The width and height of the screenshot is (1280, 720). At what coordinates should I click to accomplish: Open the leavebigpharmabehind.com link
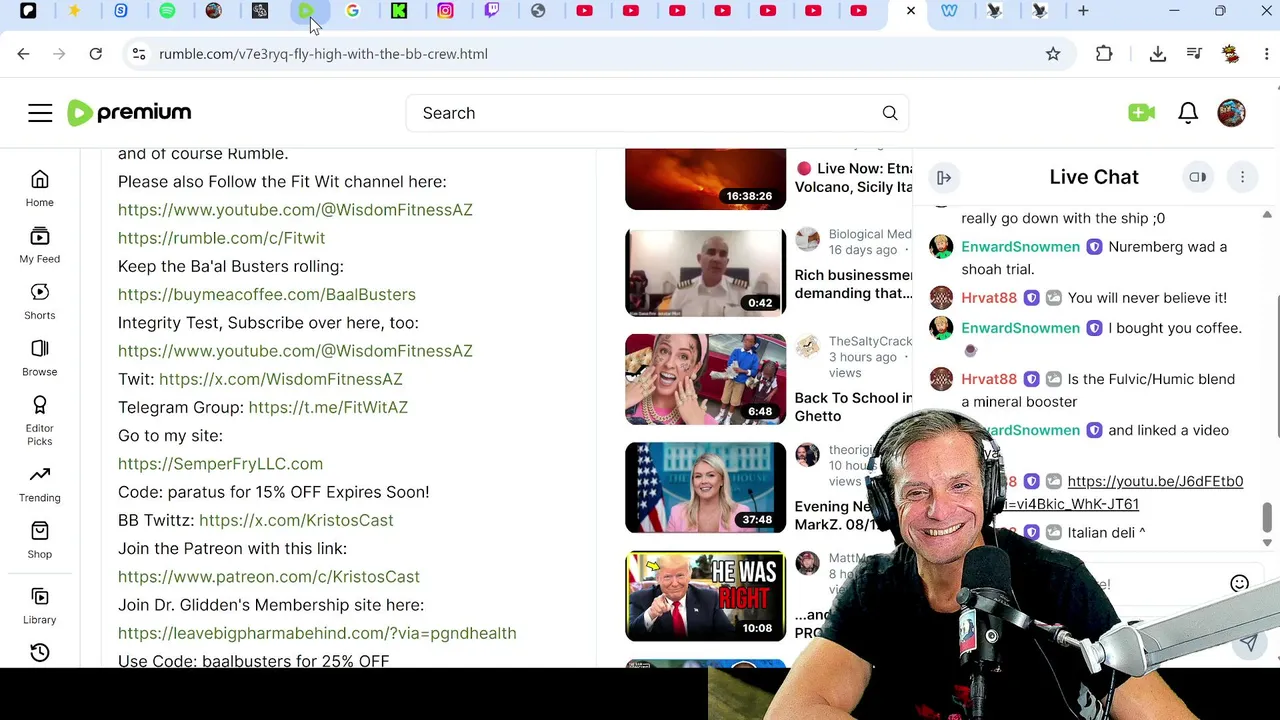point(317,633)
